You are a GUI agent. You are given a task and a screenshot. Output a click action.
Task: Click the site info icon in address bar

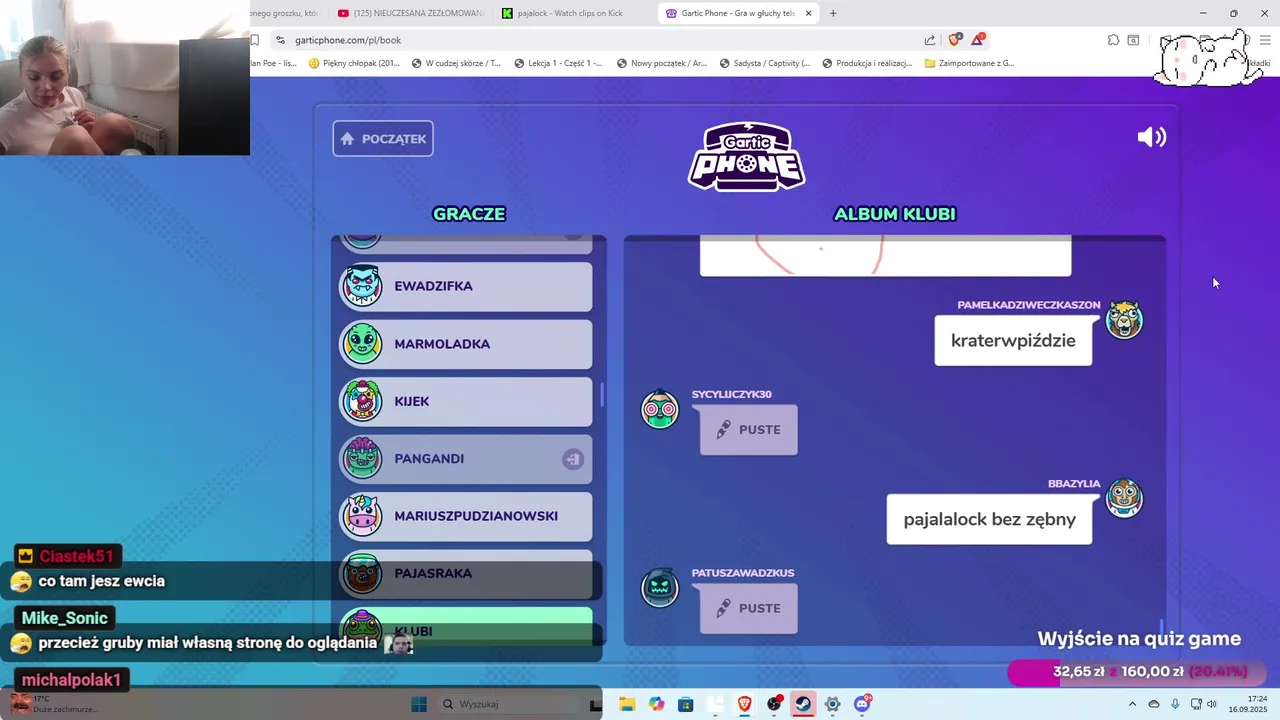point(281,40)
